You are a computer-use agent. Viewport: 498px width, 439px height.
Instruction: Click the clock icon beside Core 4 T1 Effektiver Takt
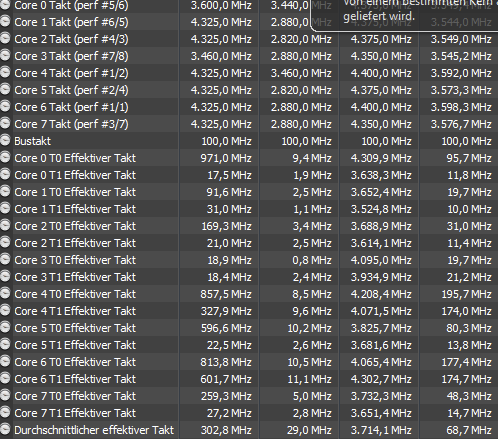point(5,311)
